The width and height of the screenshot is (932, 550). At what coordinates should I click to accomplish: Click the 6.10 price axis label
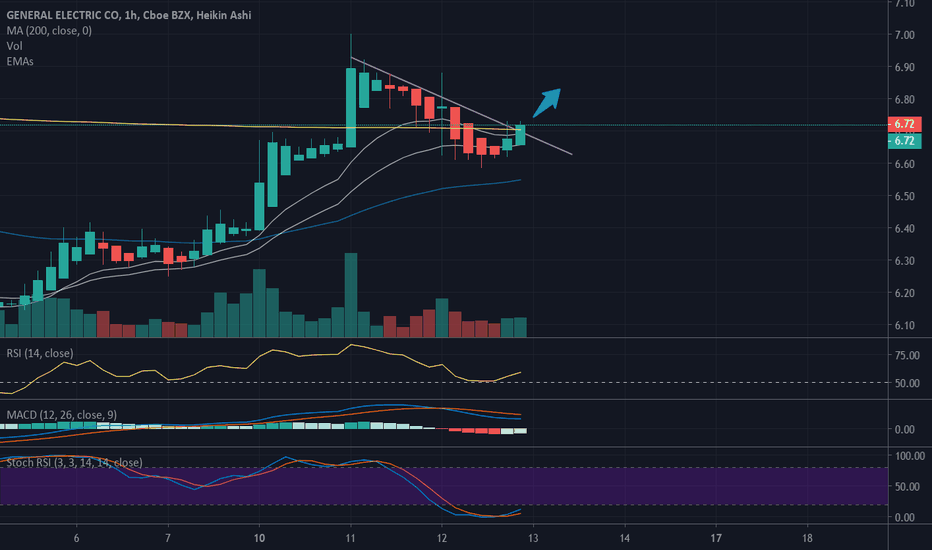click(x=905, y=325)
